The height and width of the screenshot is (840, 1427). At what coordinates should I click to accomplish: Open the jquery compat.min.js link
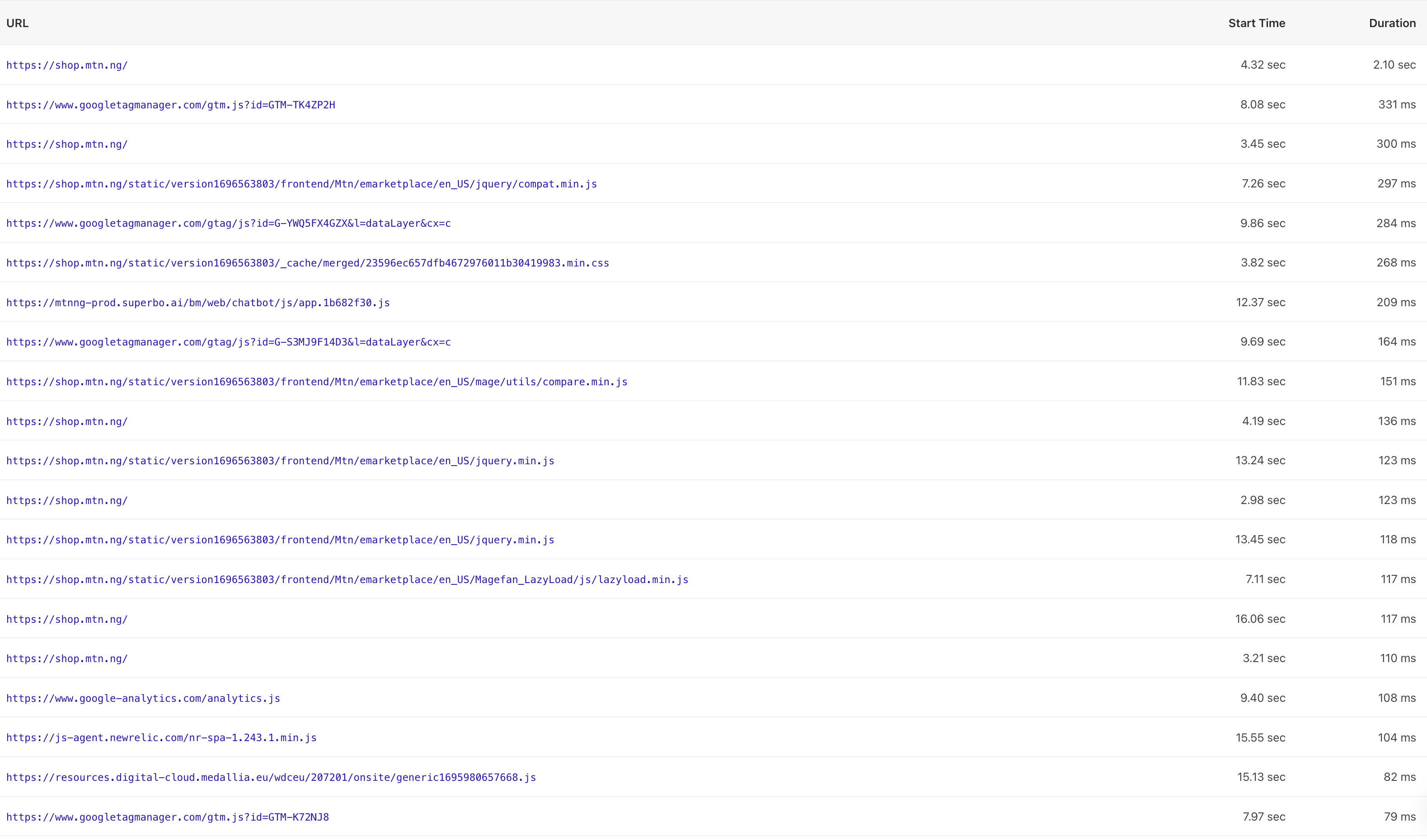click(301, 184)
